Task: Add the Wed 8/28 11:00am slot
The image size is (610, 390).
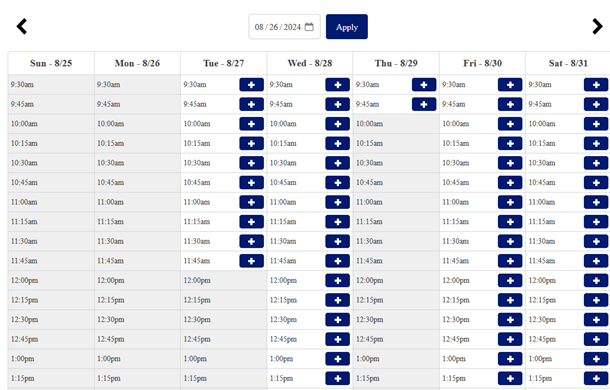Action: tap(338, 202)
